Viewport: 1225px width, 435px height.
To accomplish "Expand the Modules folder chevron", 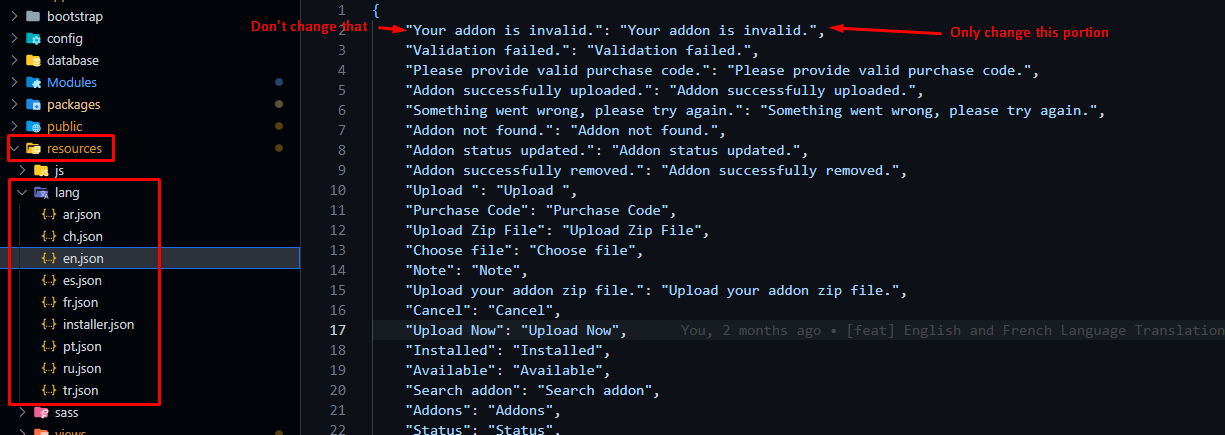I will 14,82.
